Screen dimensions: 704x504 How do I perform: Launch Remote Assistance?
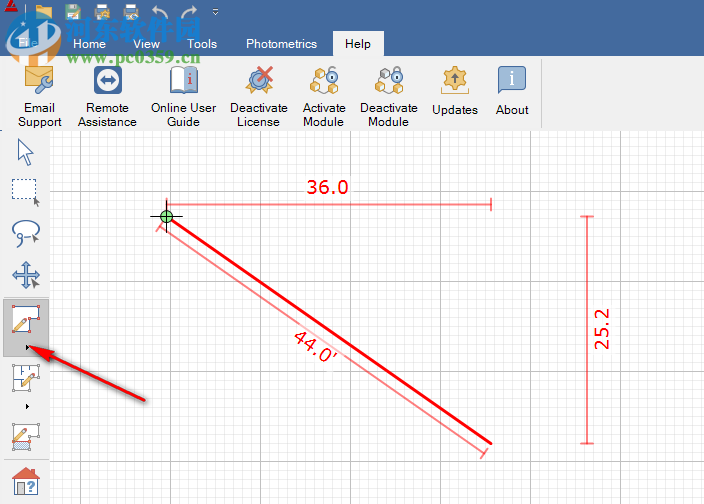(x=107, y=96)
